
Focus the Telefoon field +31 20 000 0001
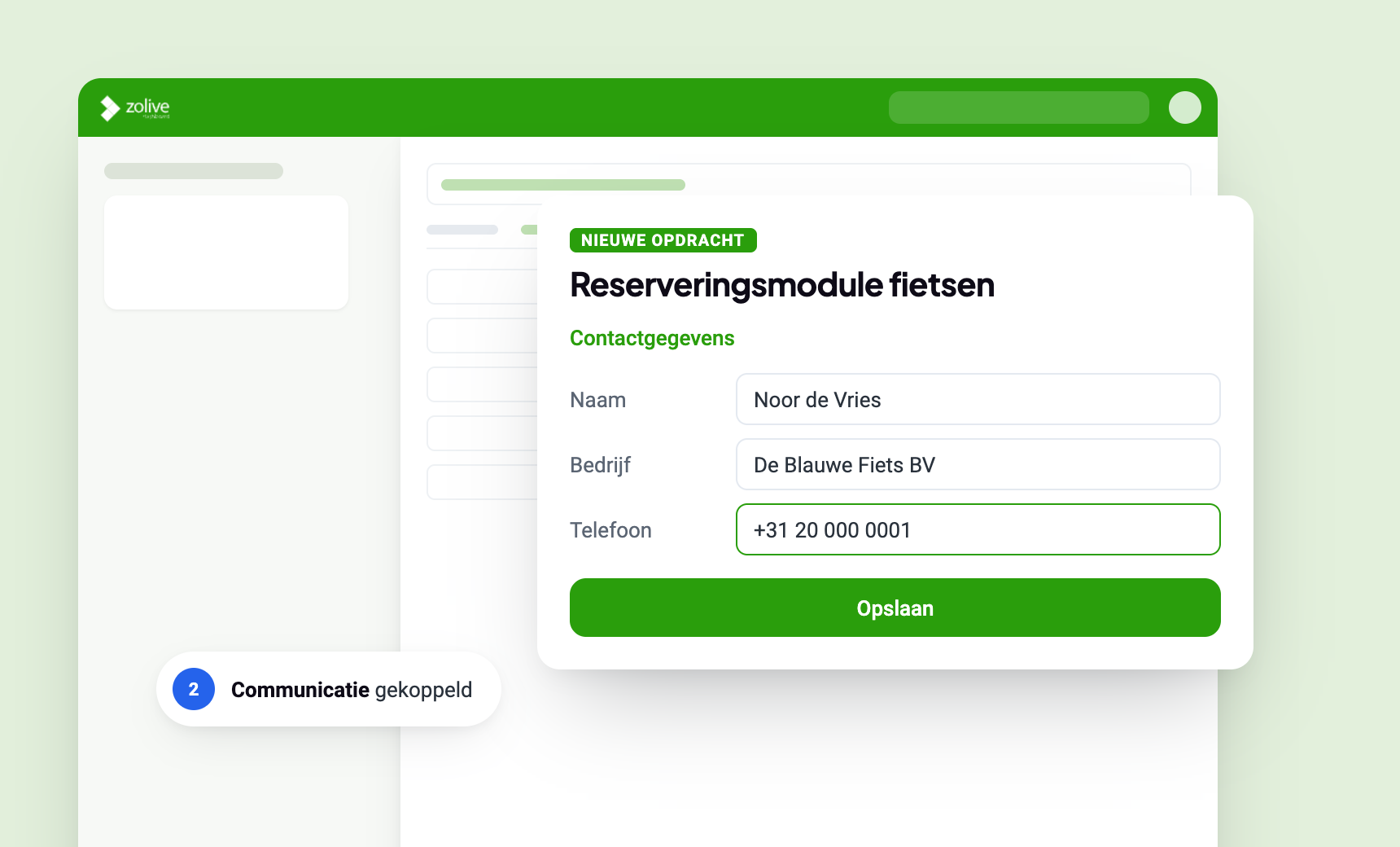point(978,529)
